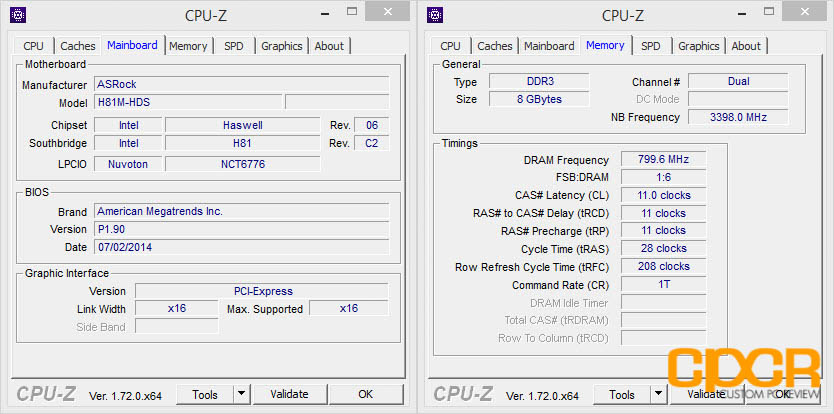Click Validate button in left window
The height and width of the screenshot is (414, 834).
coord(289,394)
